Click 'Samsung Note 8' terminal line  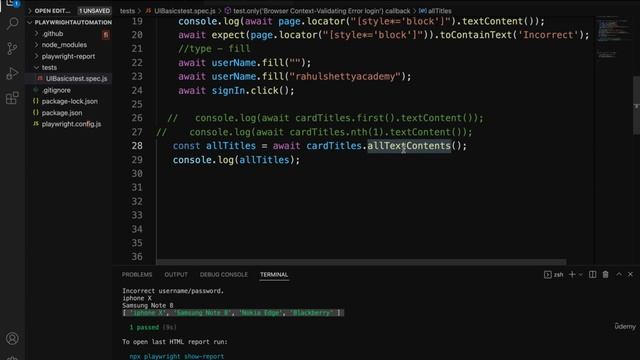click(148, 305)
